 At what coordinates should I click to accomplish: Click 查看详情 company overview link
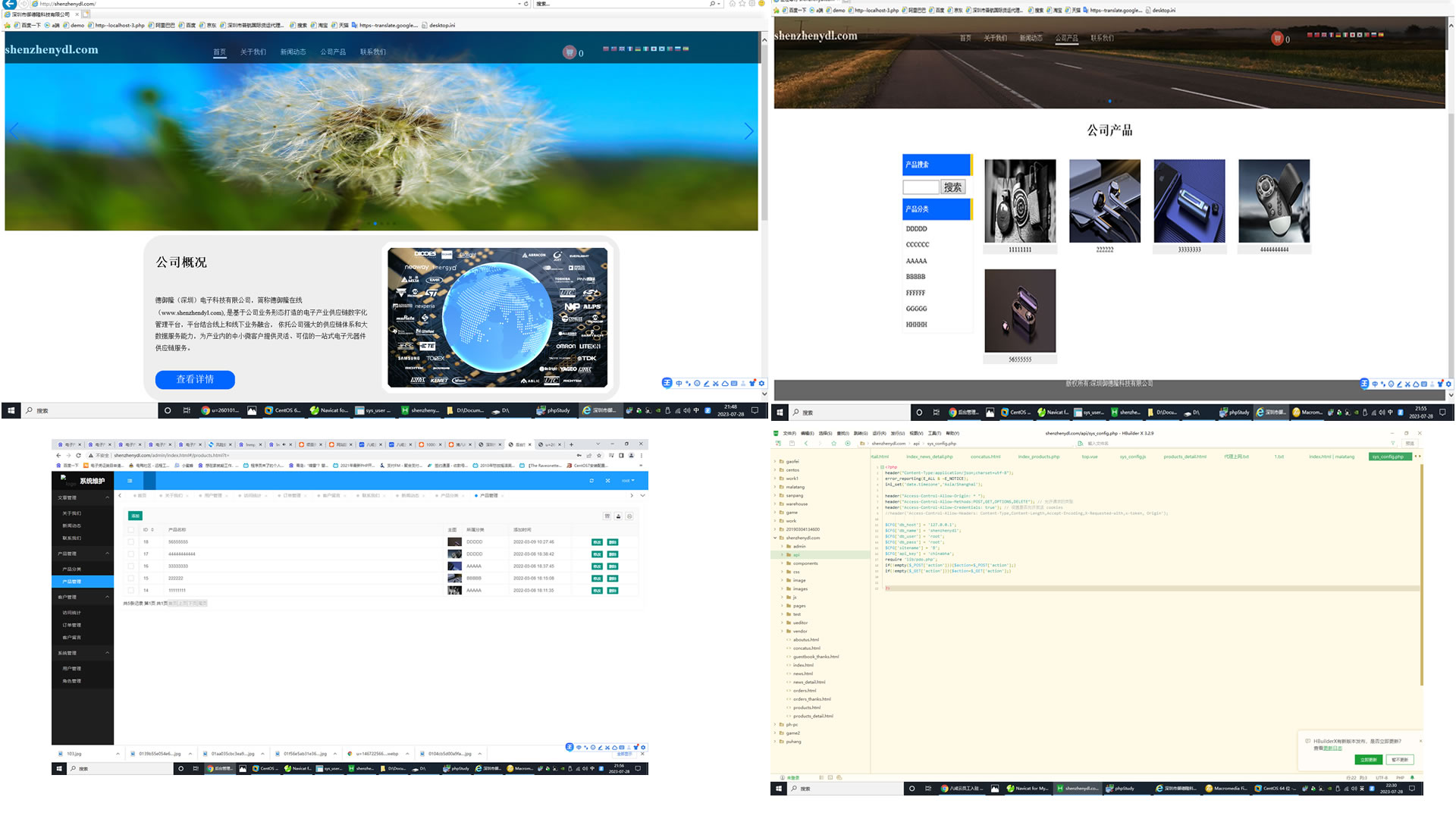point(194,378)
